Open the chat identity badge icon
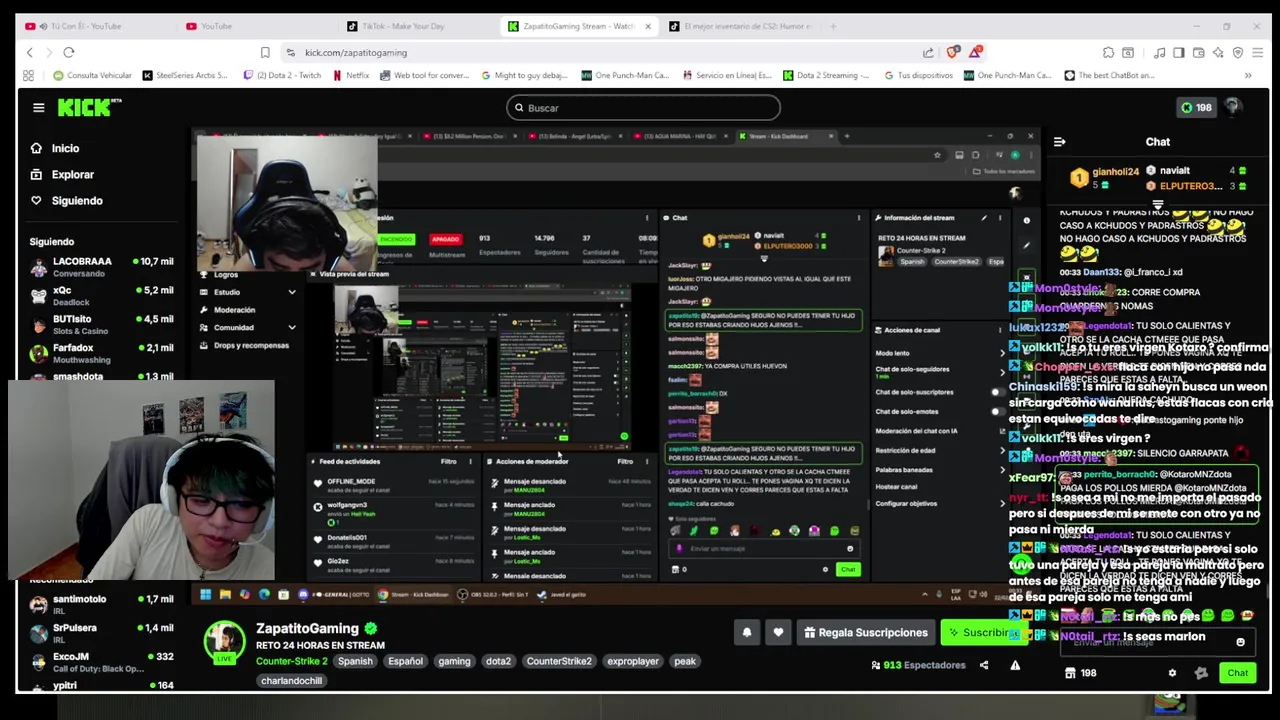 pyautogui.click(x=1201, y=673)
